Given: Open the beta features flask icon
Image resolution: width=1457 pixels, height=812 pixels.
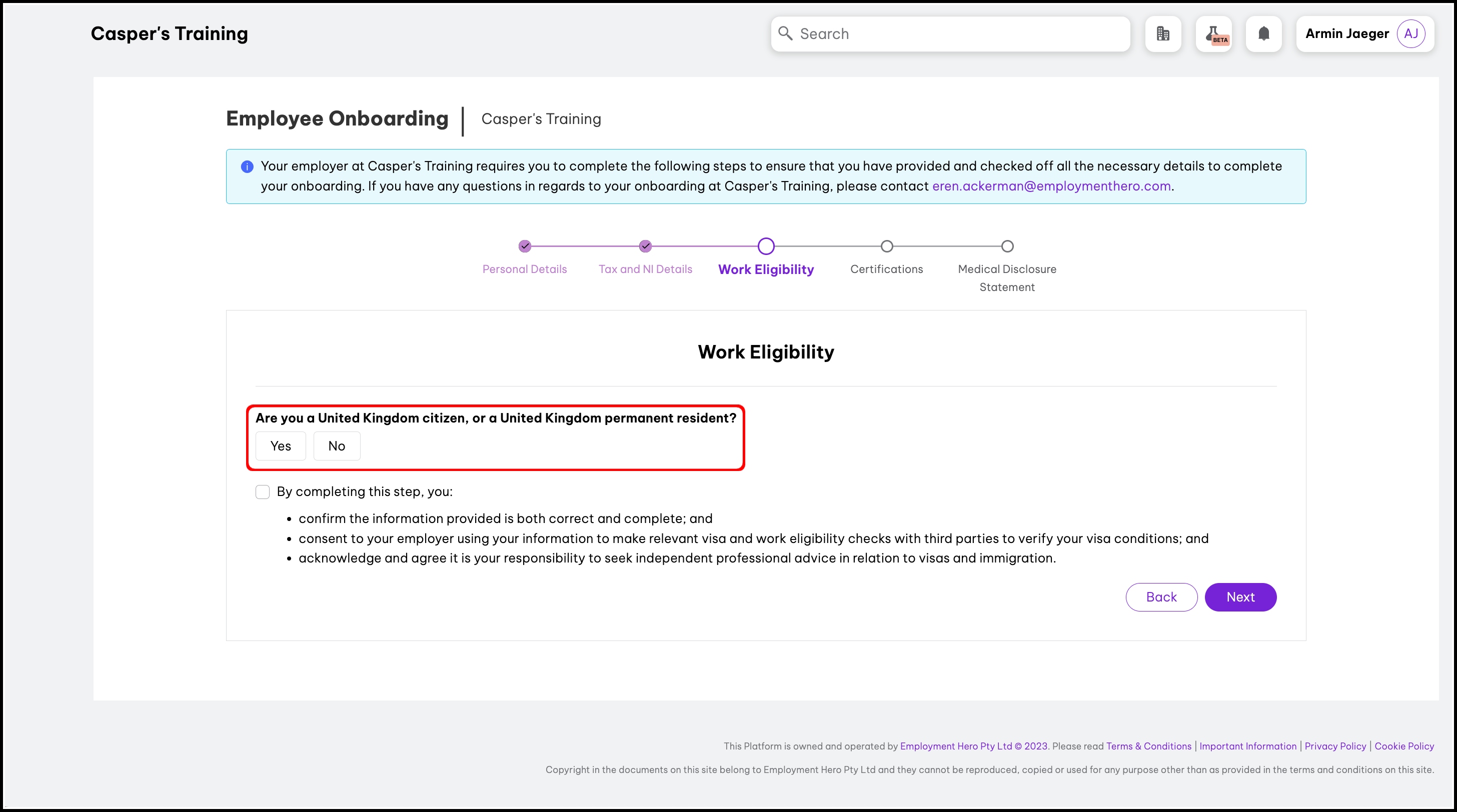Looking at the screenshot, I should 1214,34.
